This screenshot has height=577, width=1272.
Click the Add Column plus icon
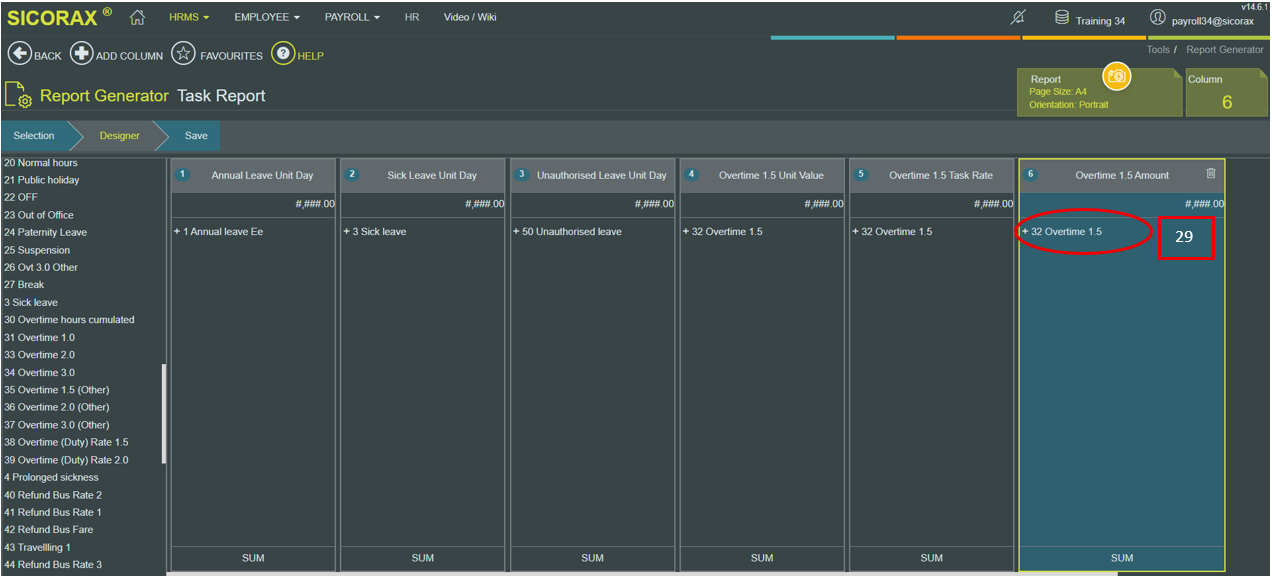[82, 54]
